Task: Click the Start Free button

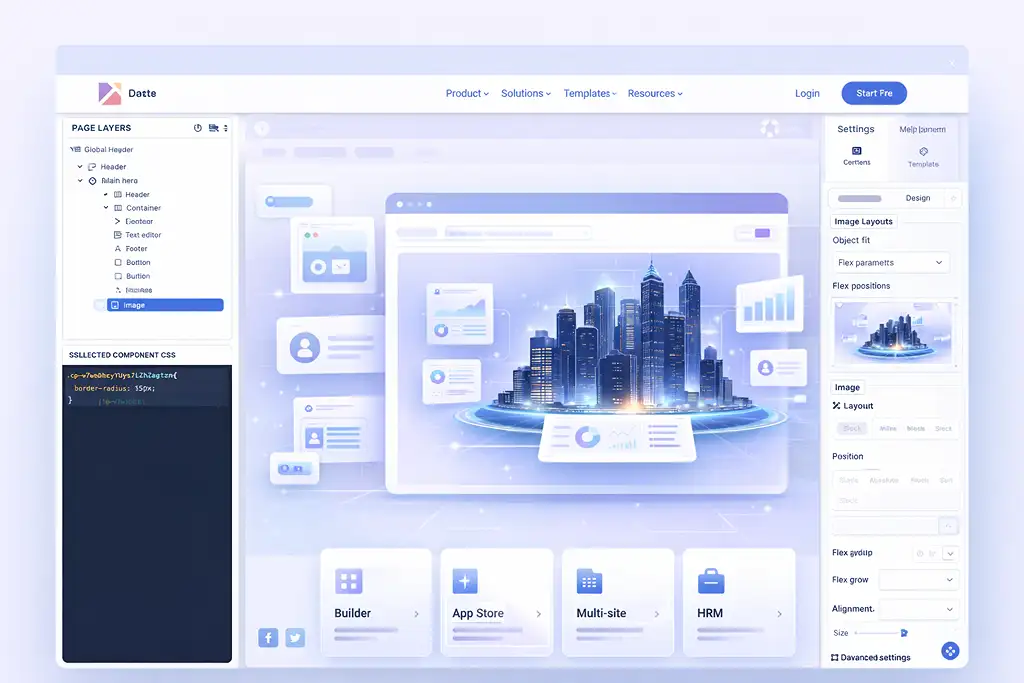Action: pyautogui.click(x=873, y=94)
